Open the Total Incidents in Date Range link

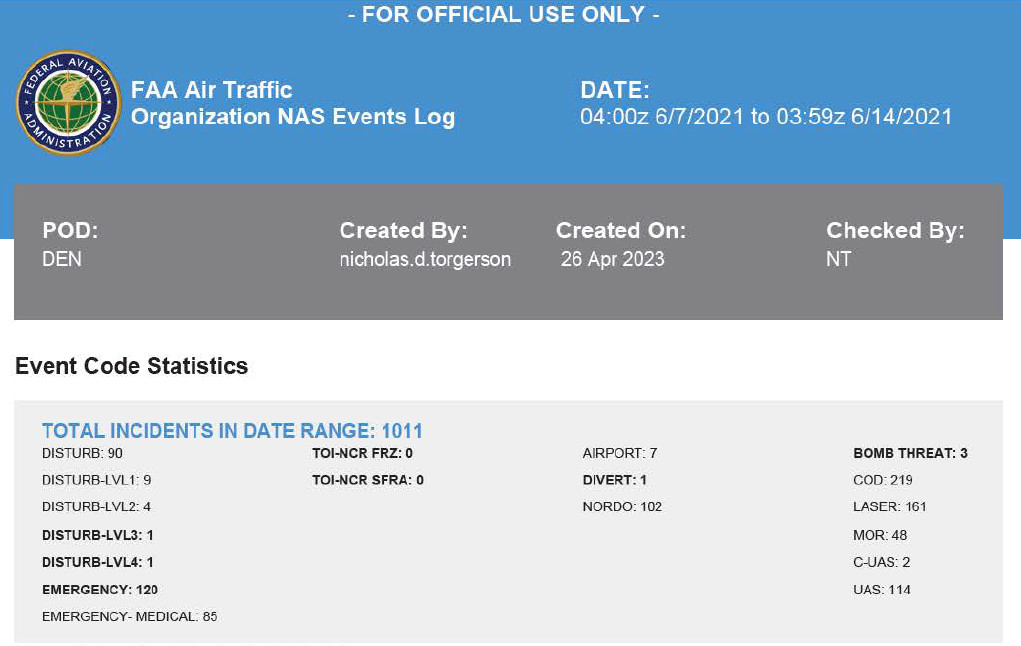pyautogui.click(x=232, y=431)
